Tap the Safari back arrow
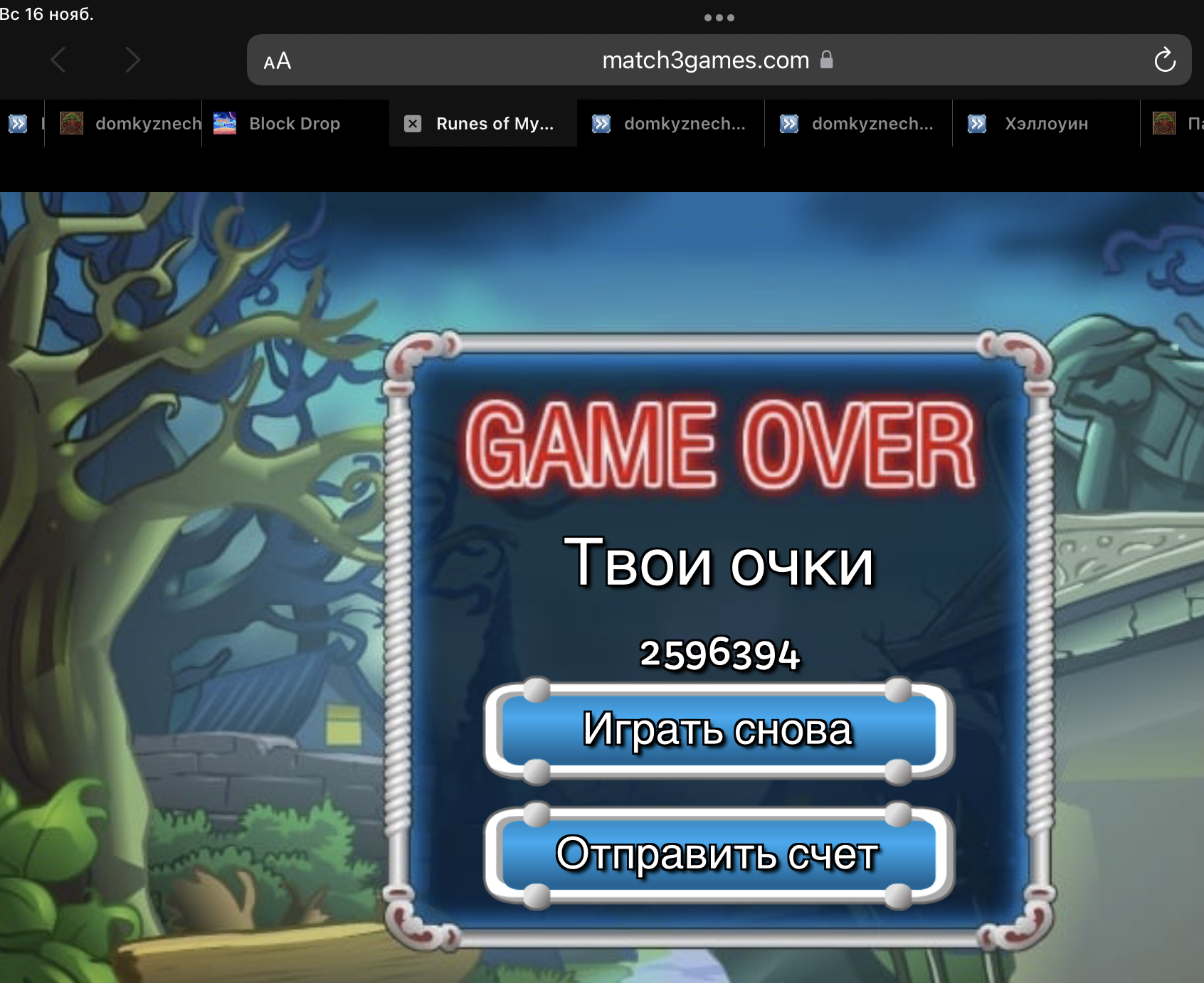The height and width of the screenshot is (983, 1204). (x=59, y=60)
